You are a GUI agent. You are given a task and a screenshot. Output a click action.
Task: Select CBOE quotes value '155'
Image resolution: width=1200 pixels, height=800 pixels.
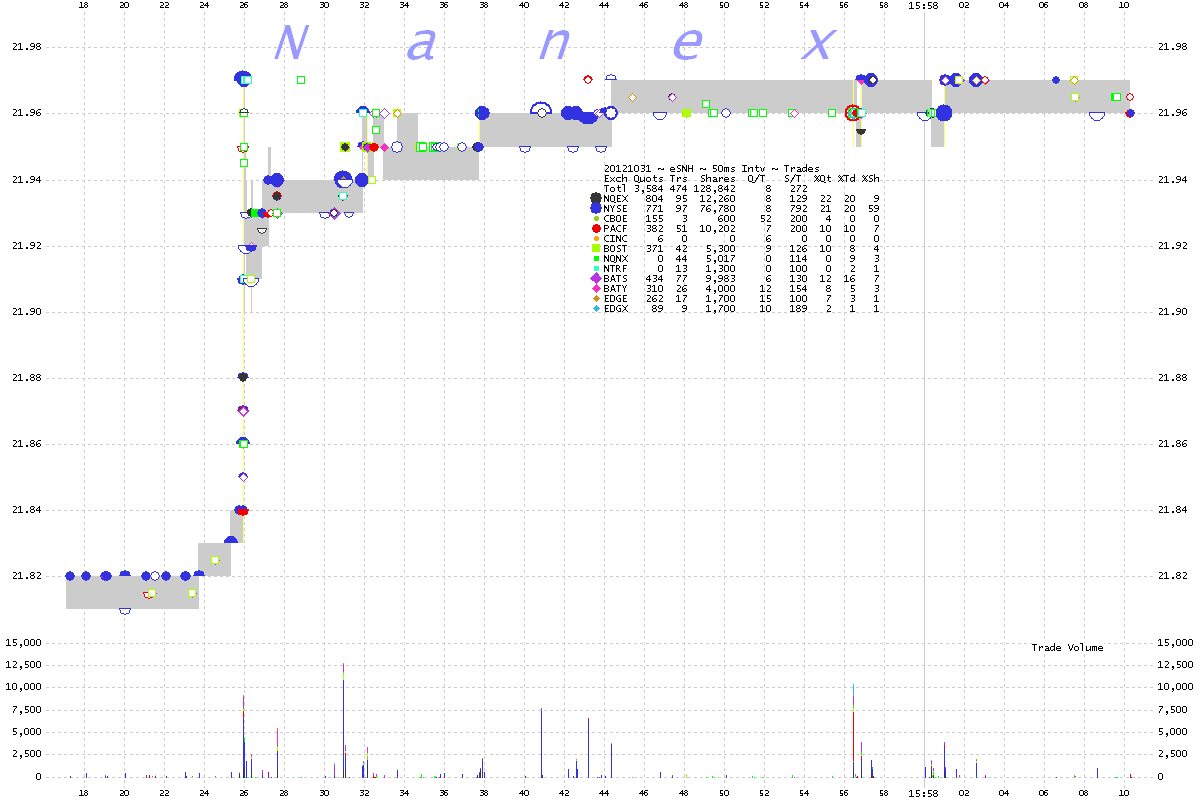click(x=653, y=218)
